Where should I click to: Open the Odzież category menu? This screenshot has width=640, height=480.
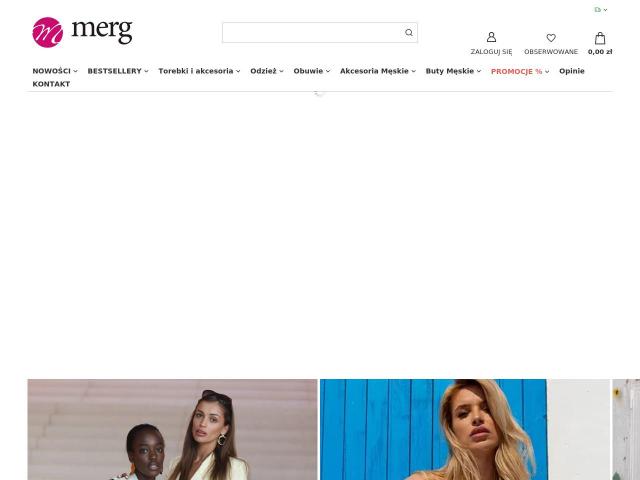(x=267, y=71)
